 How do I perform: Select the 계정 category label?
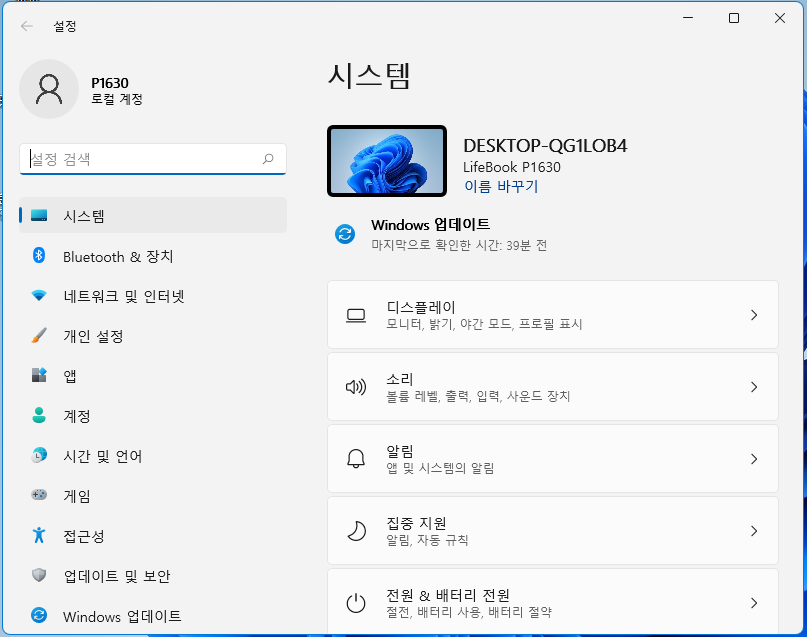(77, 416)
